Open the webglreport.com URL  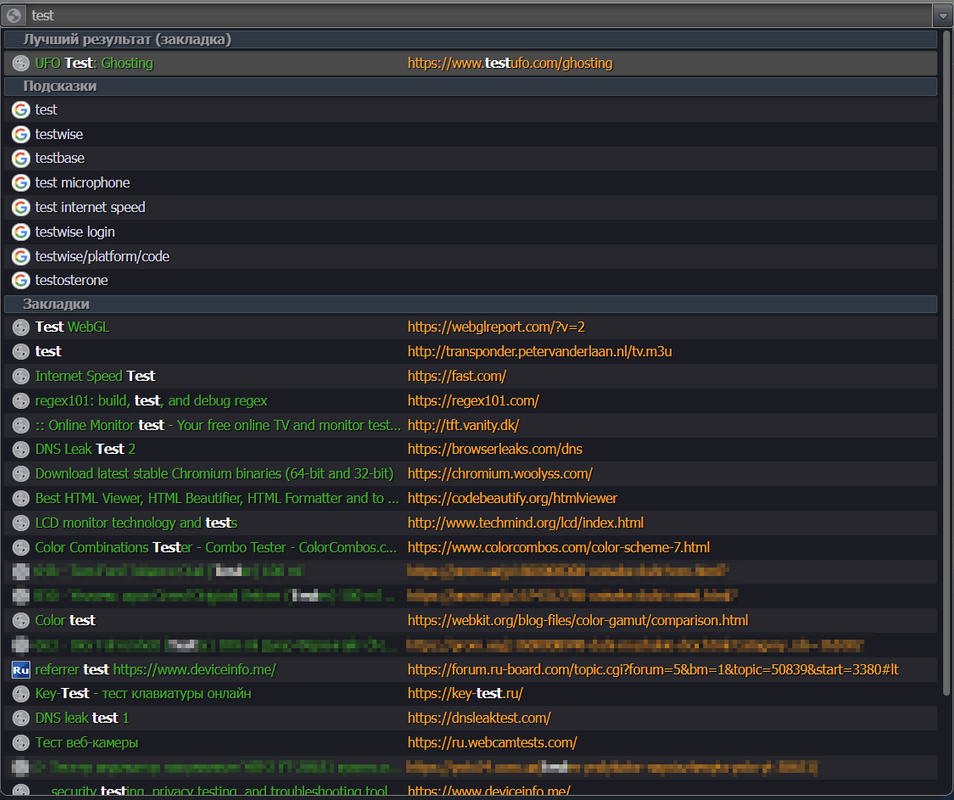[x=496, y=327]
